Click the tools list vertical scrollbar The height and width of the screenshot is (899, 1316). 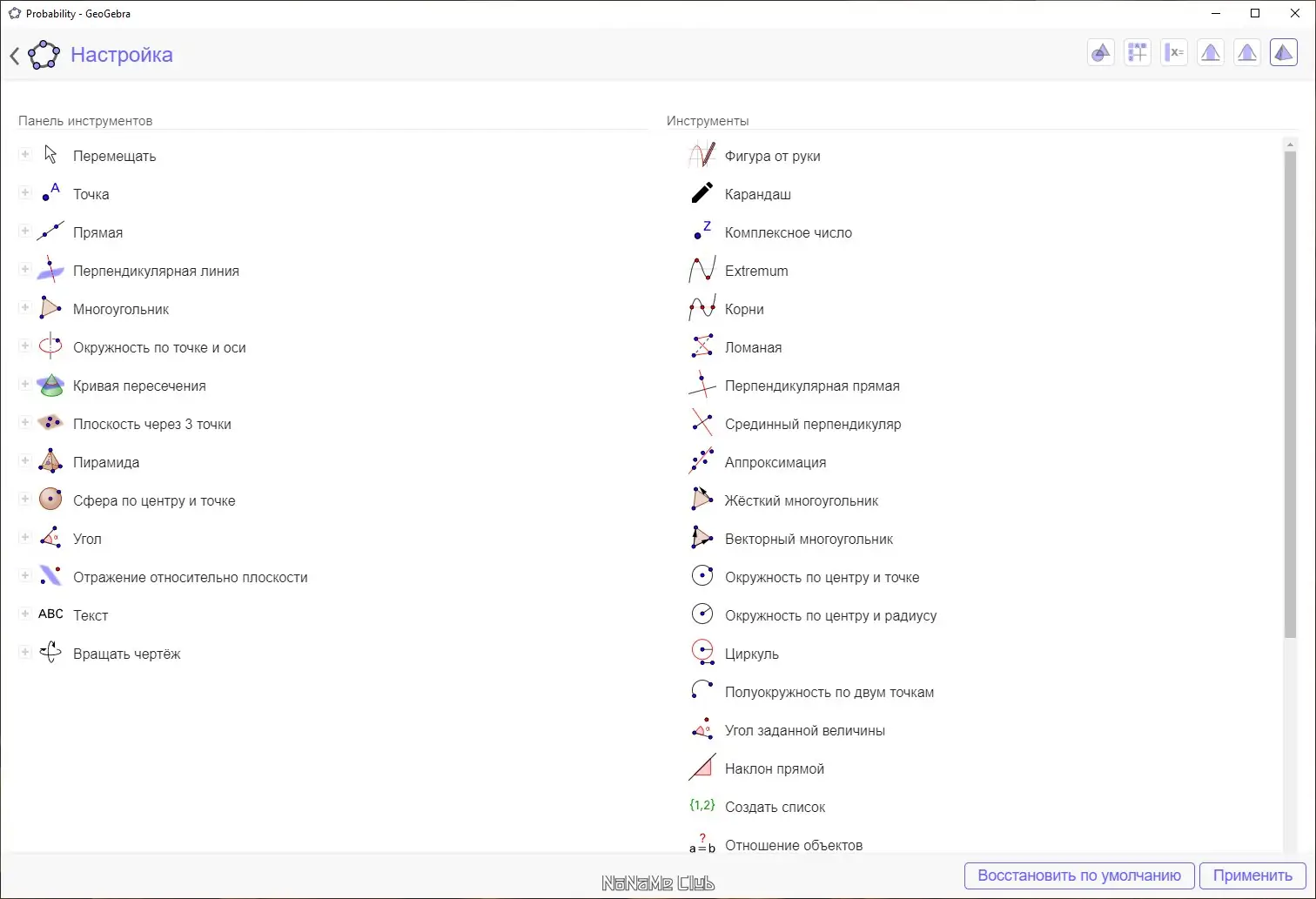(x=1290, y=392)
